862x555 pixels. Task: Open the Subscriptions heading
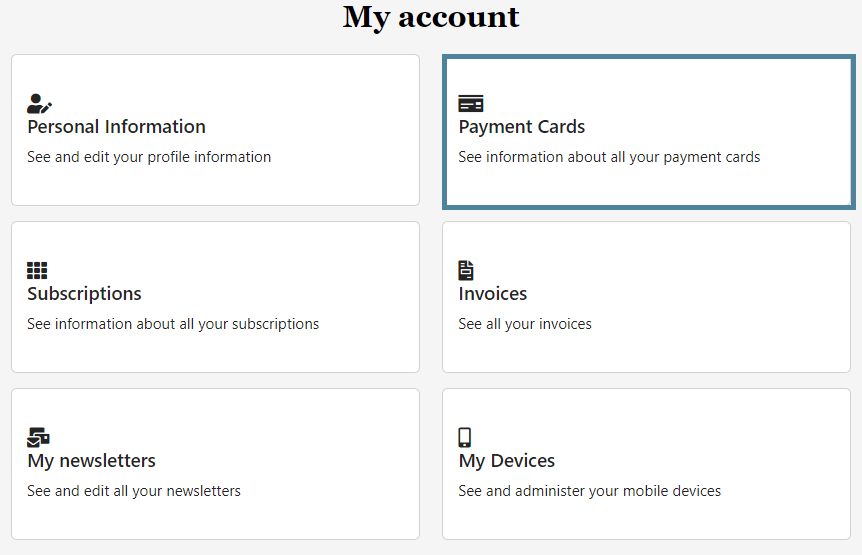(85, 294)
